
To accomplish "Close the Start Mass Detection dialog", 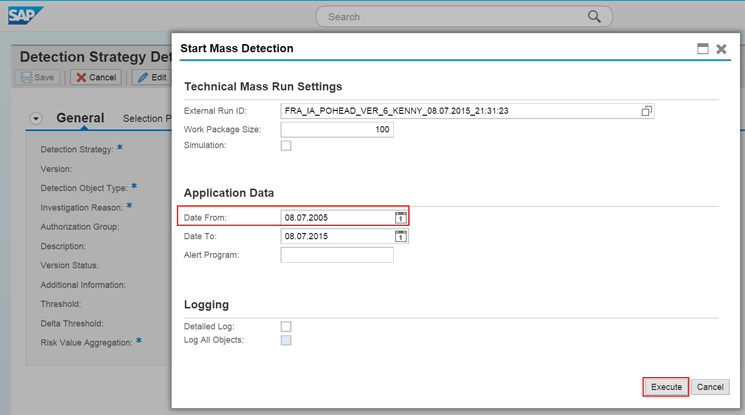I will point(721,48).
